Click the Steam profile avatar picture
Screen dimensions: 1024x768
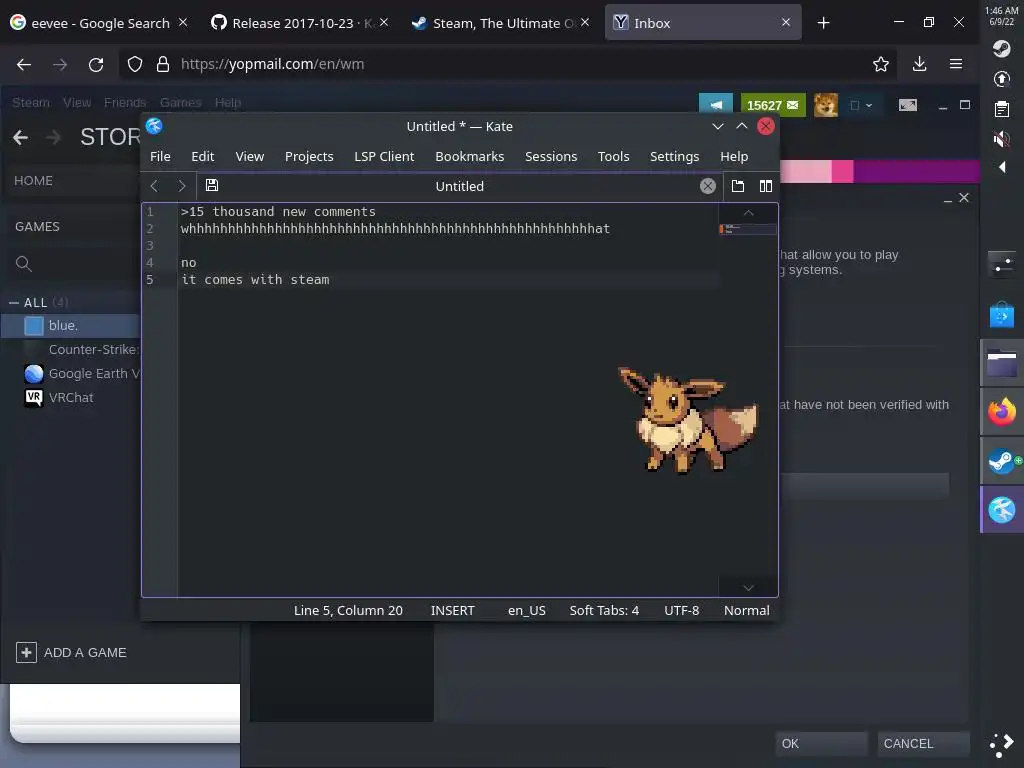pyautogui.click(x=825, y=104)
